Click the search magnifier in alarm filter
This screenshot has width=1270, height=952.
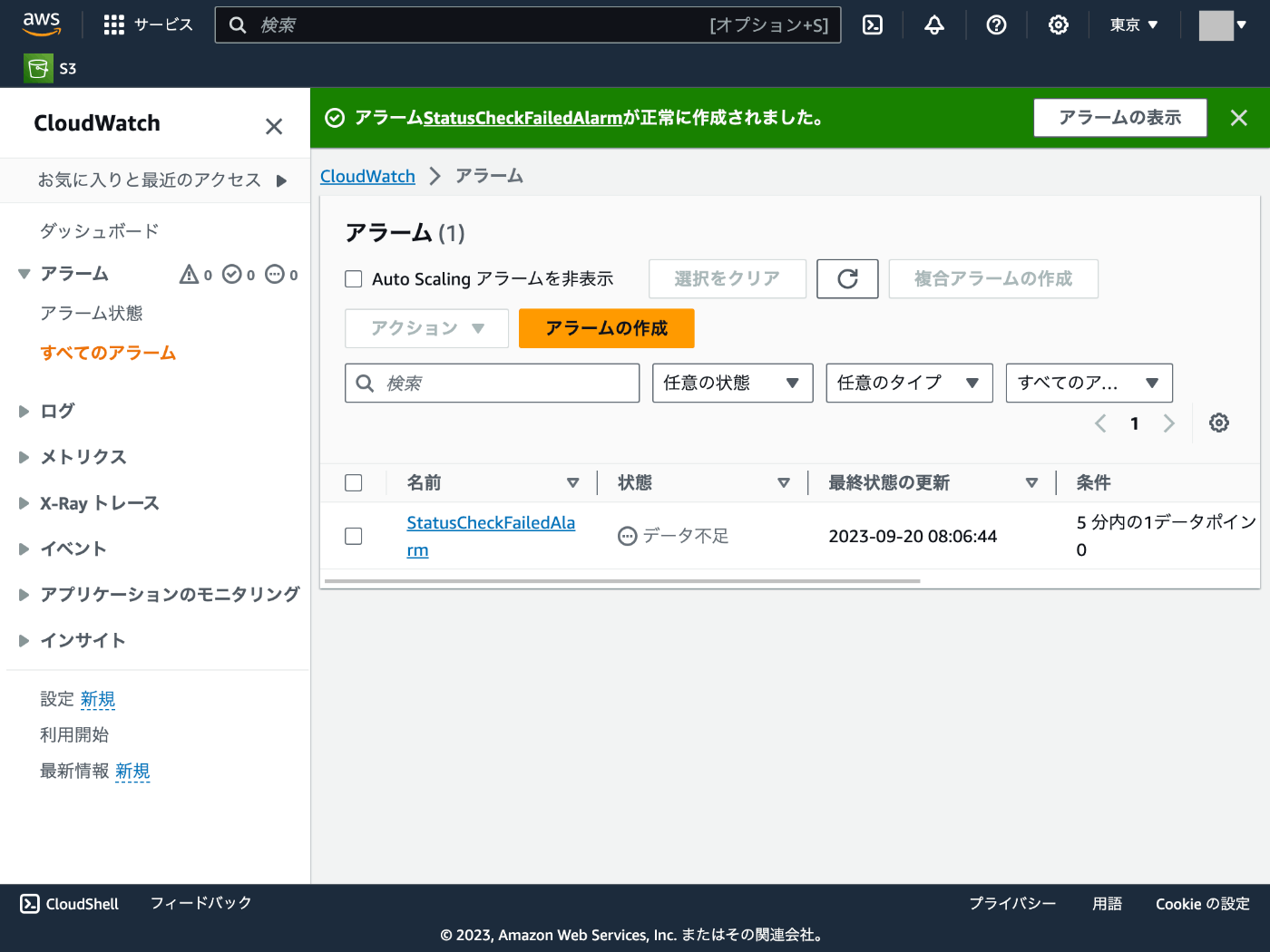tap(365, 384)
